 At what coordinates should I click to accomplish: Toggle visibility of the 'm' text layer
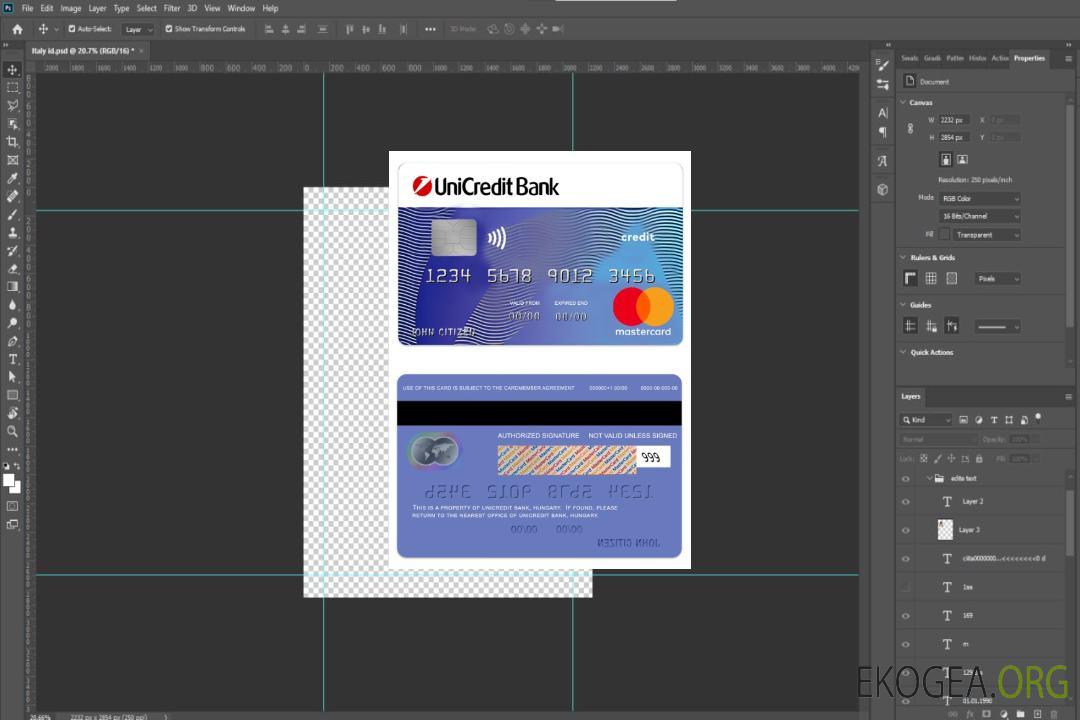(906, 645)
